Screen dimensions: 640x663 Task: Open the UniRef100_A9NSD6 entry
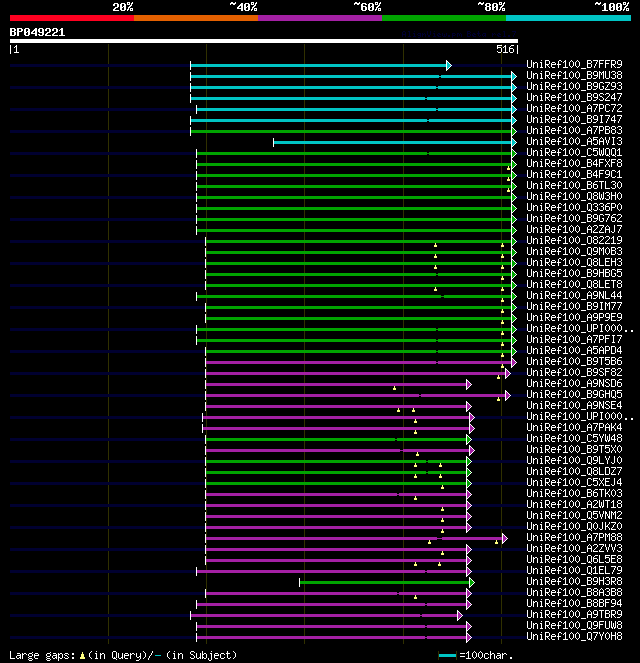(x=574, y=383)
